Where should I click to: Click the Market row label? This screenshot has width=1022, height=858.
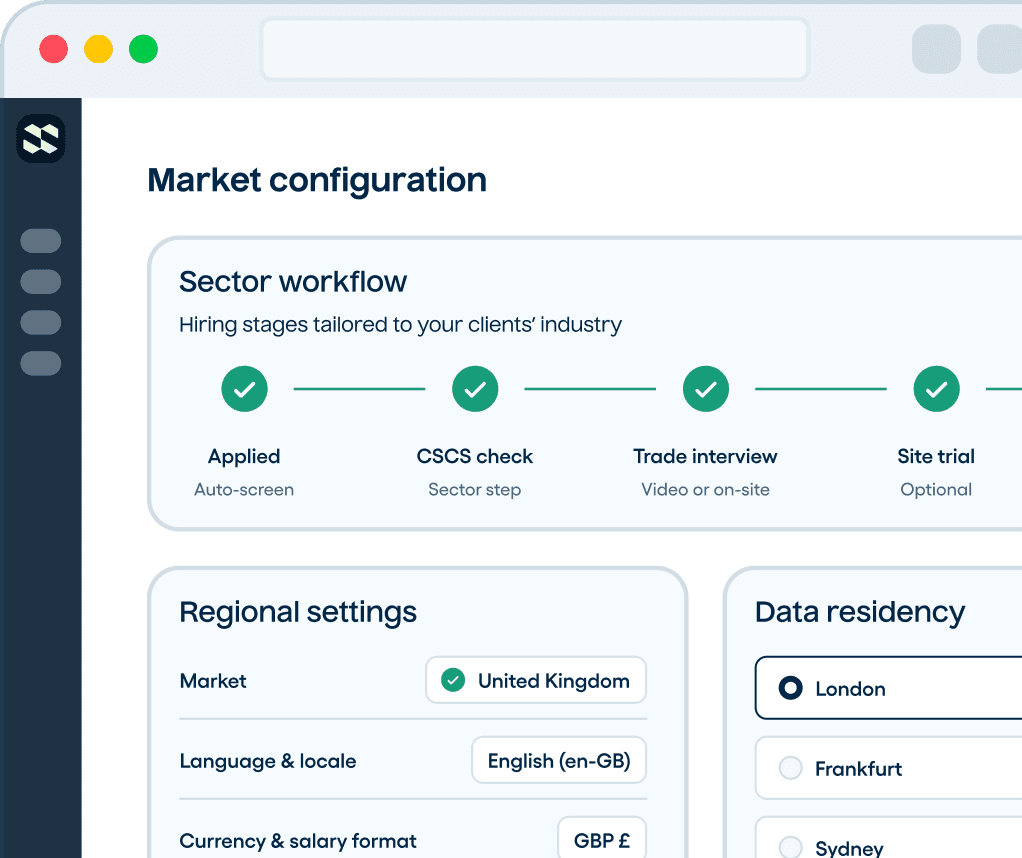click(213, 681)
